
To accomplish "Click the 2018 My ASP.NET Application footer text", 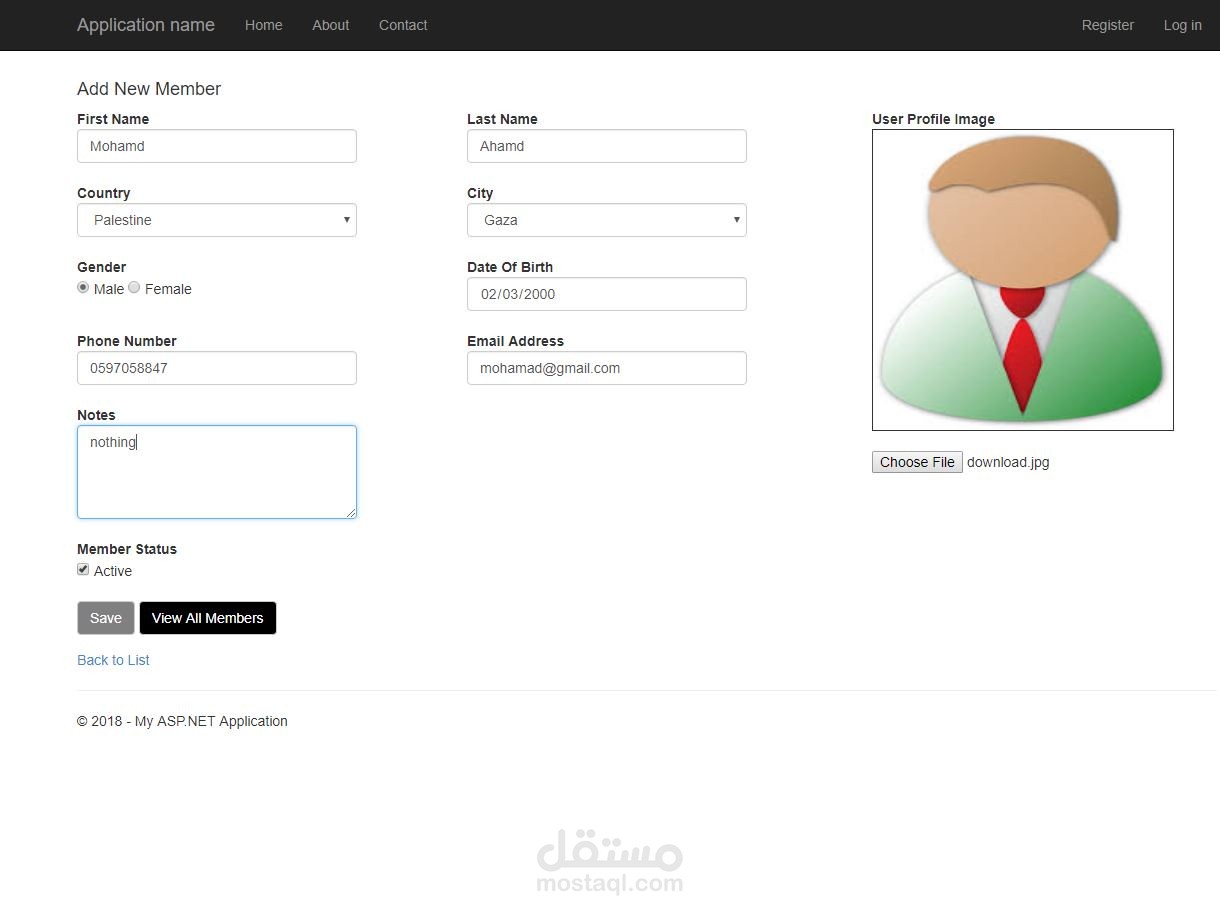I will (x=182, y=721).
